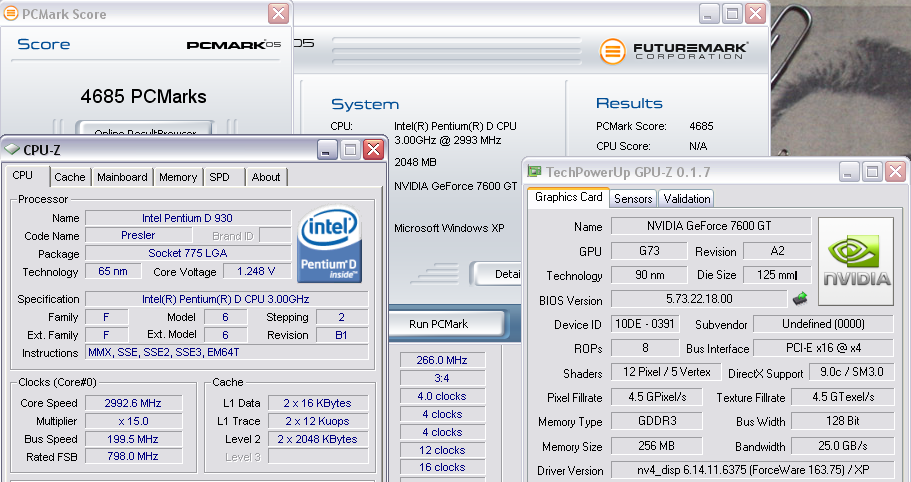Image resolution: width=911 pixels, height=482 pixels.
Task: Click the Multiplier value 'x 15.0'
Action: 134,421
